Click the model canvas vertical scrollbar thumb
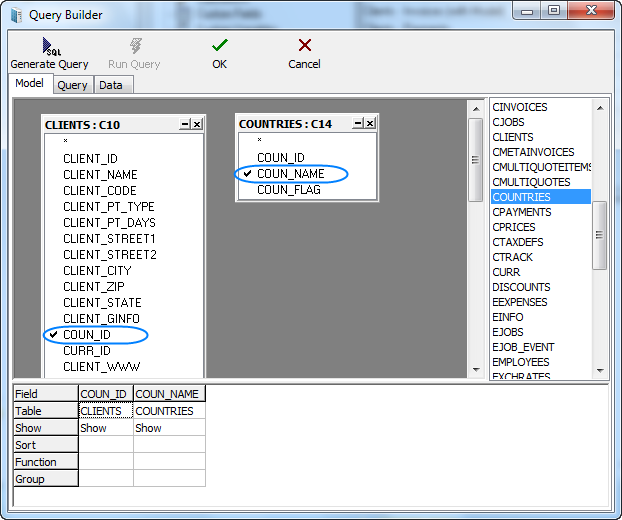The width and height of the screenshot is (622, 520). pyautogui.click(x=476, y=160)
